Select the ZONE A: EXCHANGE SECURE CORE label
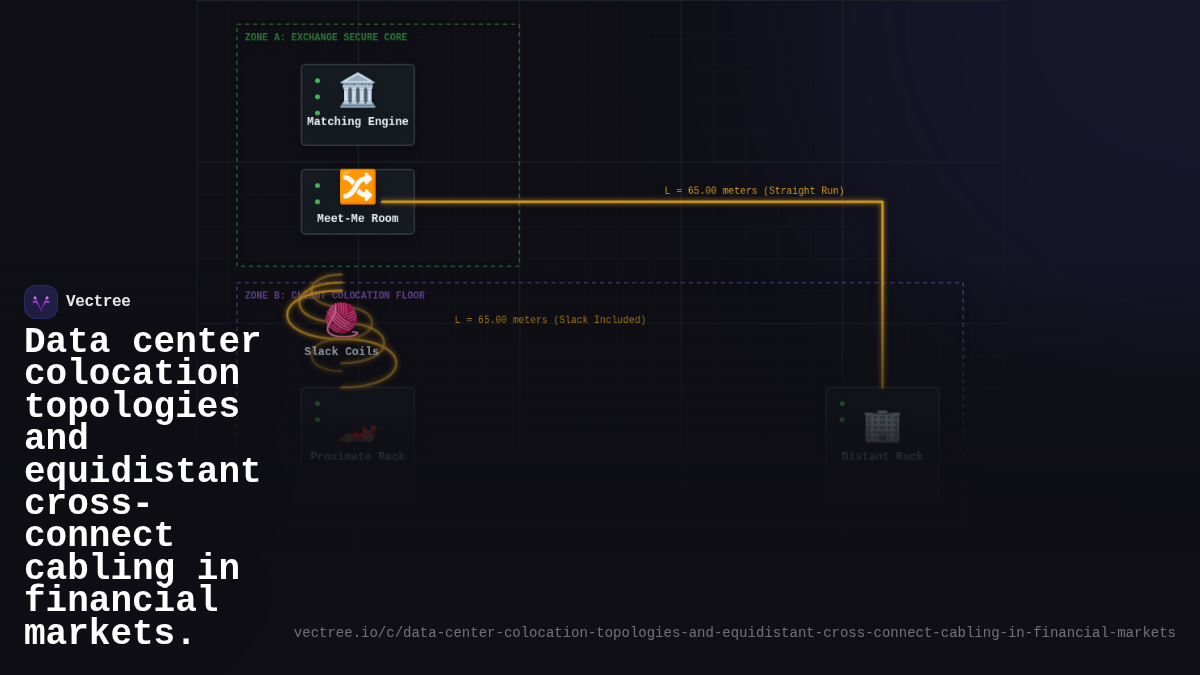The image size is (1200, 675). click(x=323, y=37)
